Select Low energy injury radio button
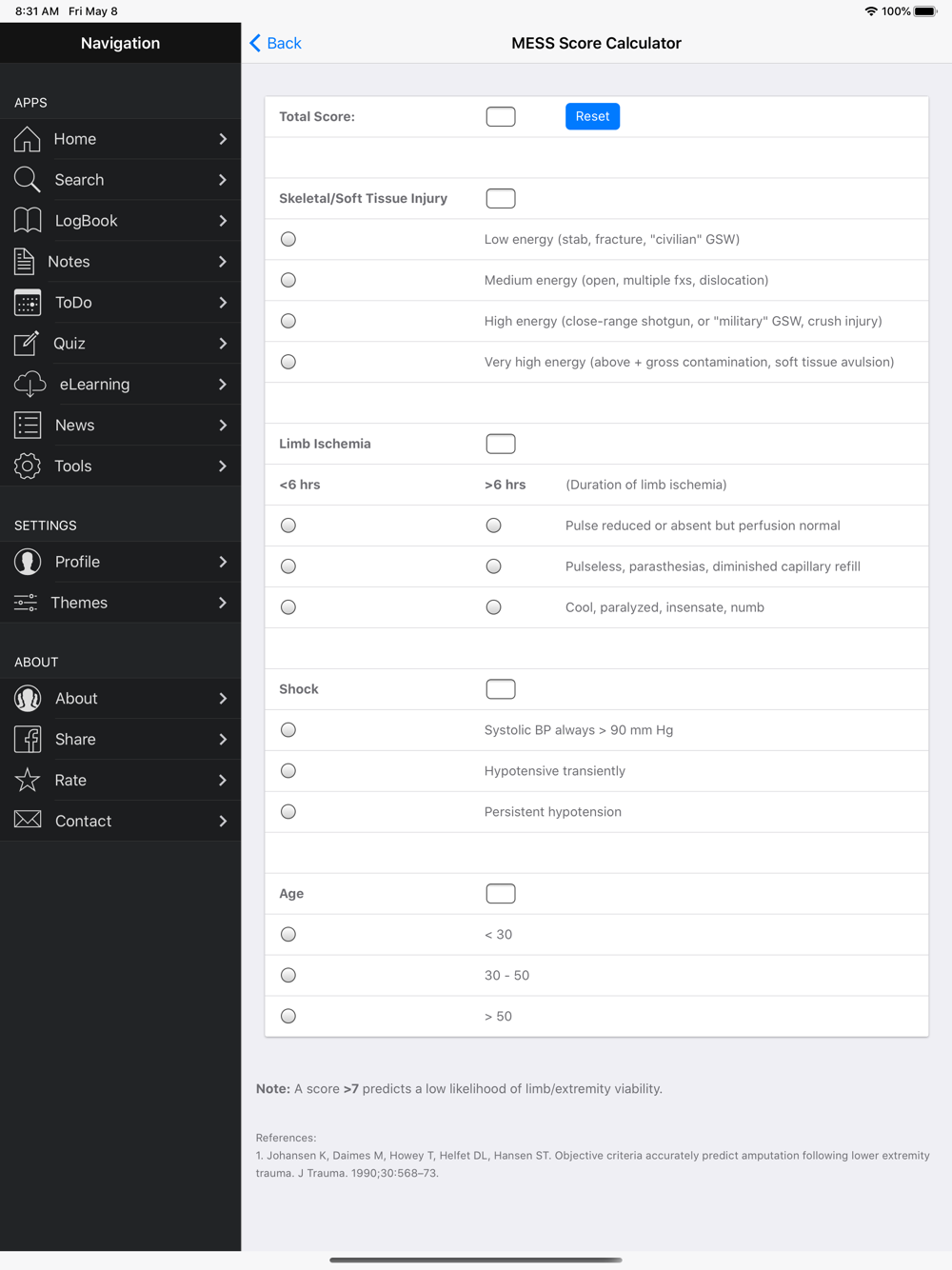This screenshot has width=952, height=1270. coord(288,240)
